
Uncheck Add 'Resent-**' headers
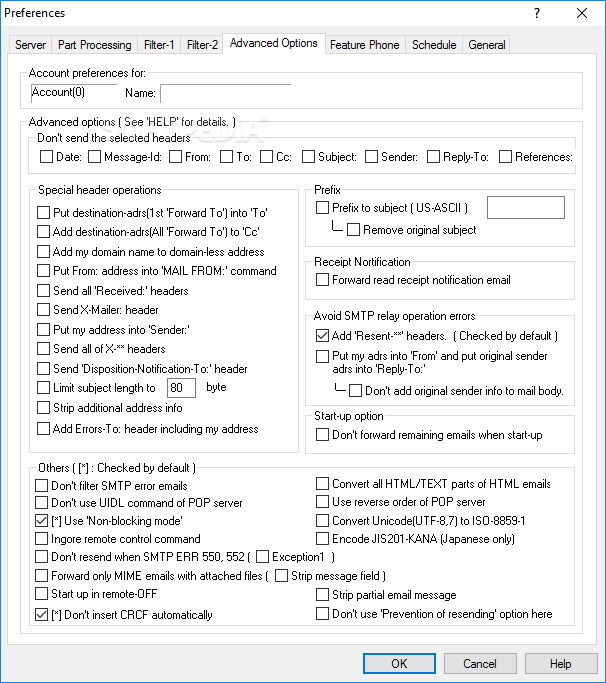tap(322, 336)
